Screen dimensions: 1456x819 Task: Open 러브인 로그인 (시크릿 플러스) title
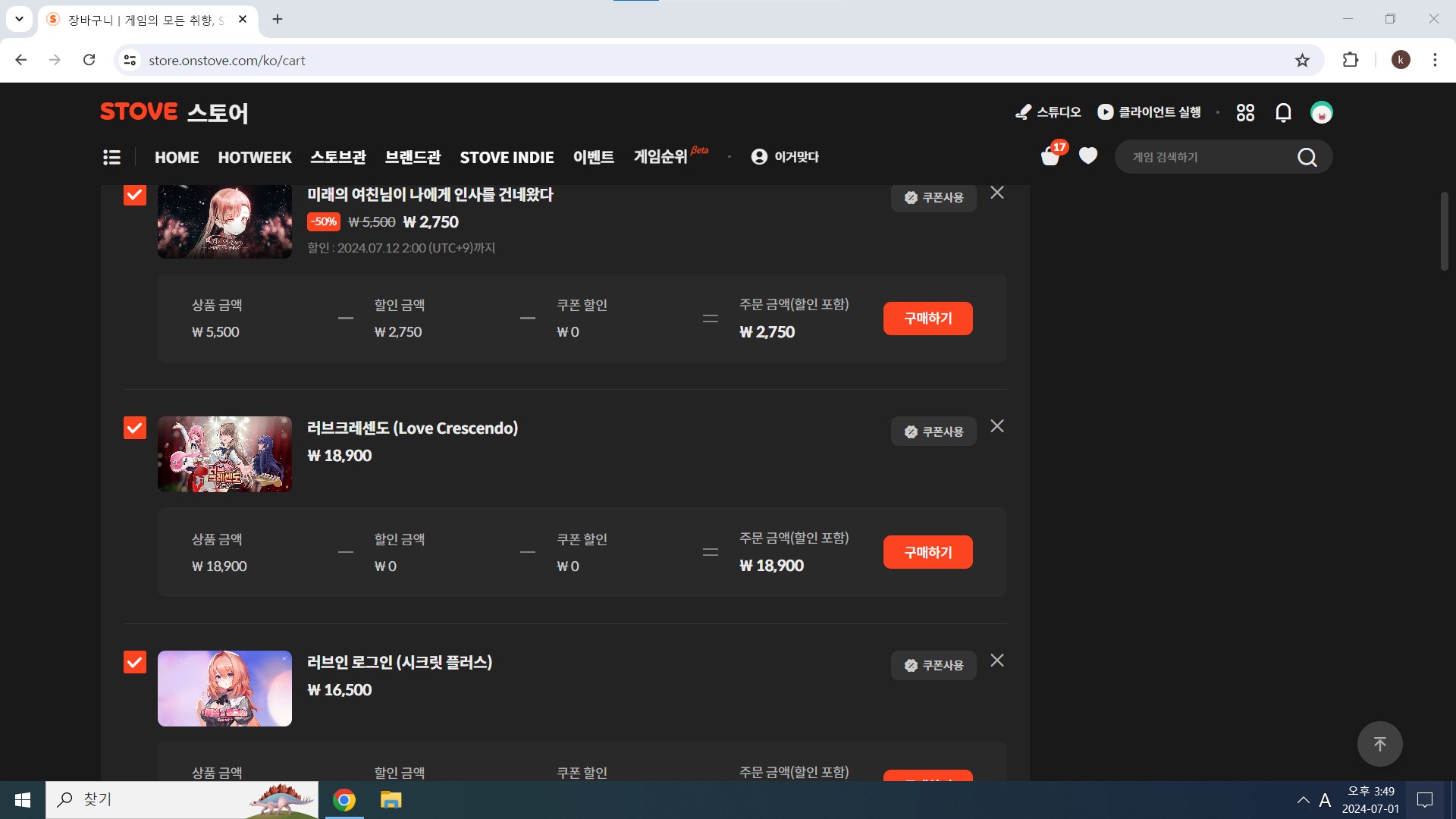400,662
